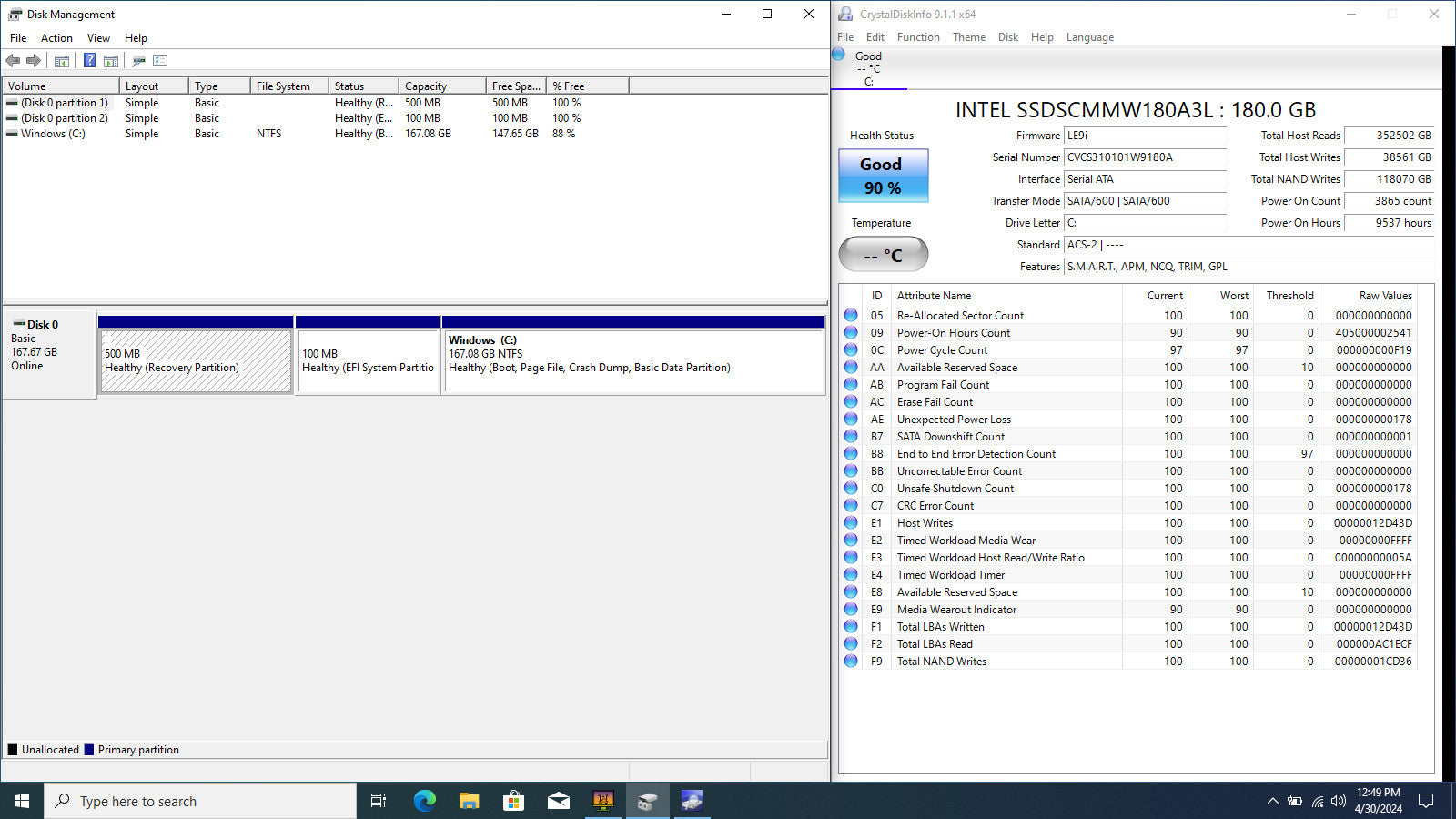The height and width of the screenshot is (819, 1456).
Task: Select the C: drive tab in CrystalDiskInfo
Action: [x=868, y=68]
